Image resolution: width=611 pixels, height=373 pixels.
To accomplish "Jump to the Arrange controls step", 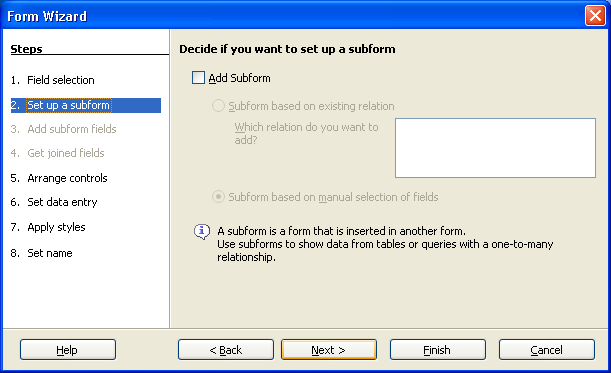I will pos(67,178).
